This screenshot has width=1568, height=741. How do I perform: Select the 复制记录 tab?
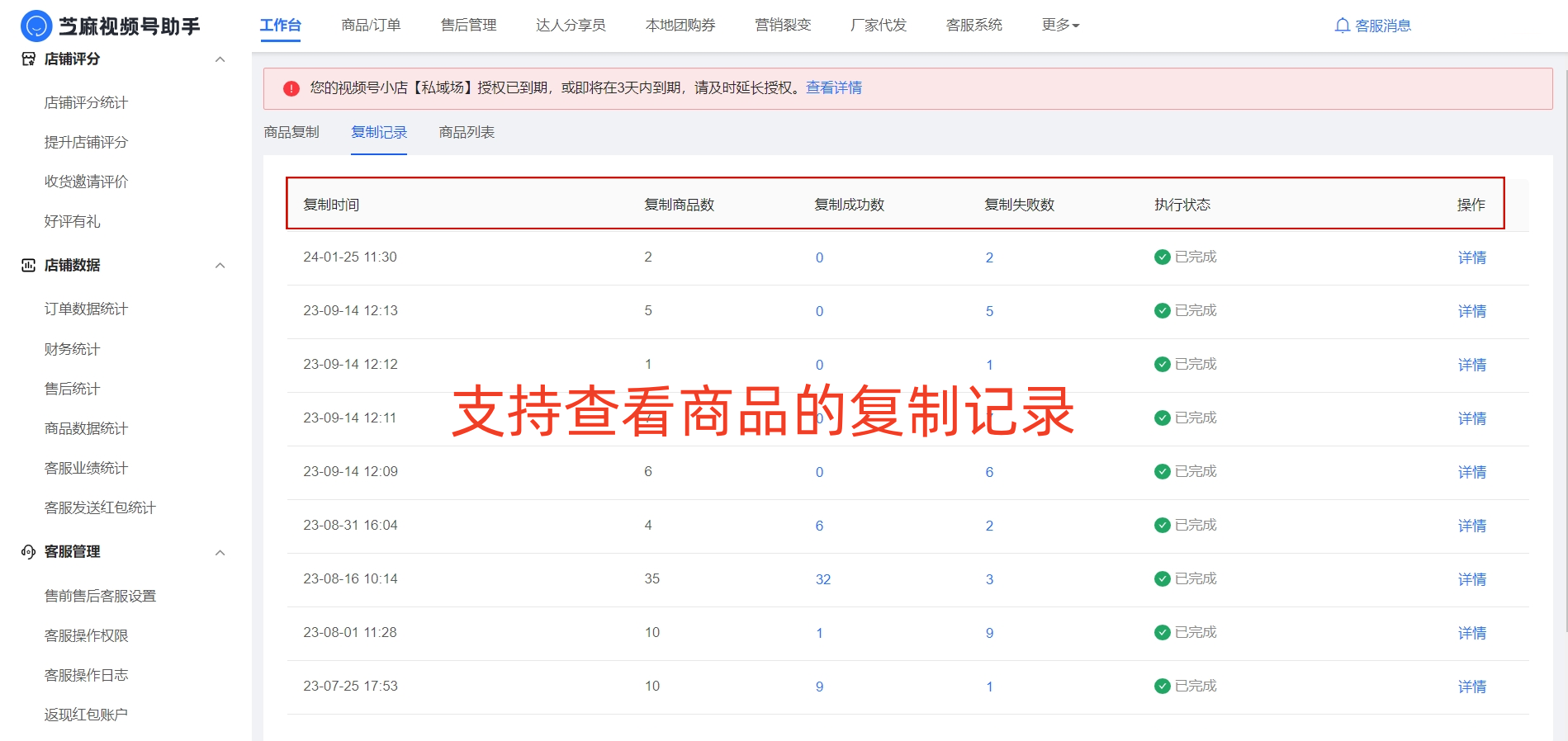coord(379,132)
